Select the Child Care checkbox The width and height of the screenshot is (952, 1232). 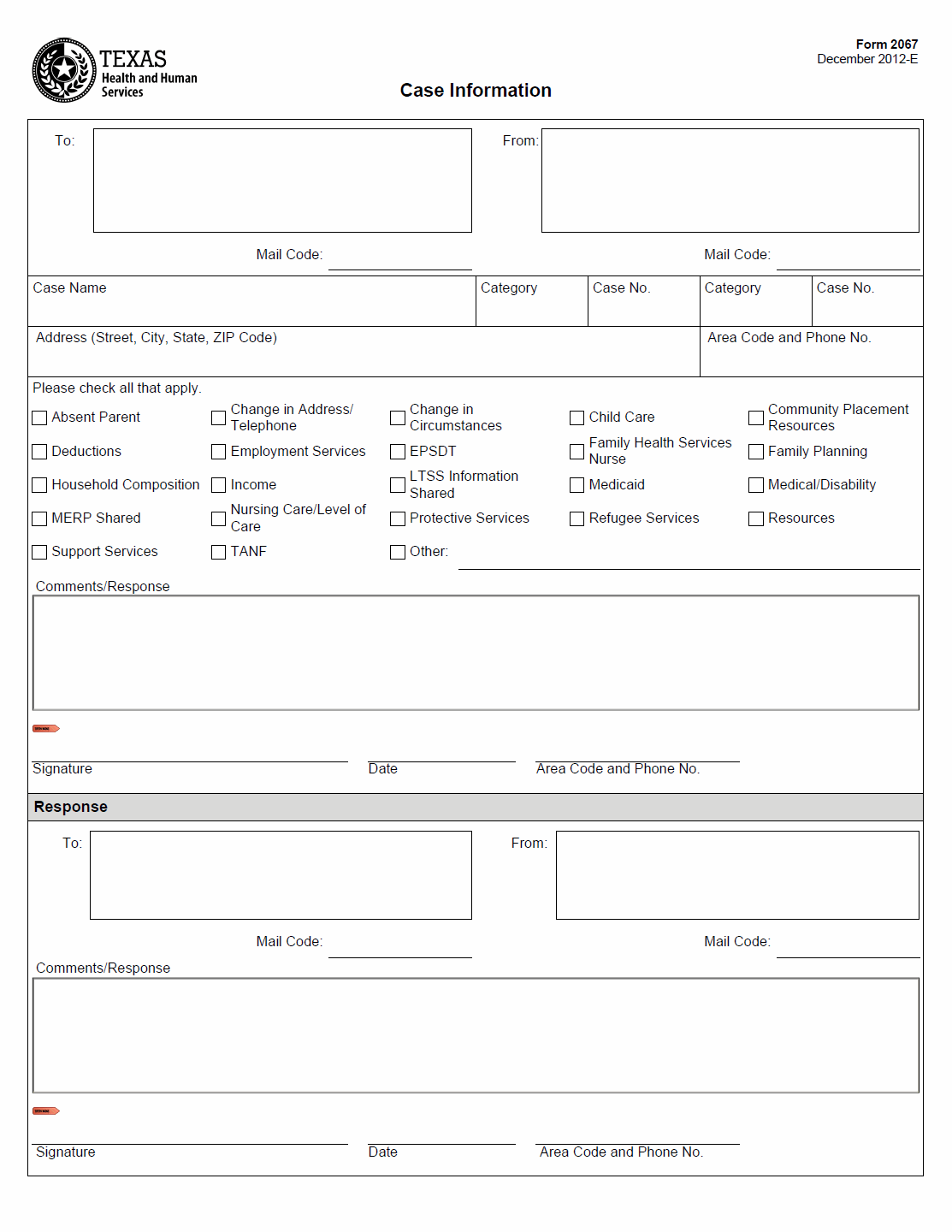tap(577, 418)
